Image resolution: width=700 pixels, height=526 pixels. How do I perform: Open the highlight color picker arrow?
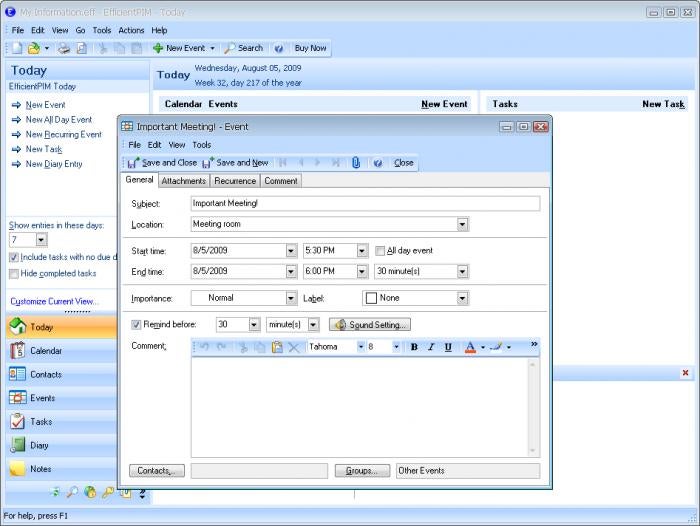pyautogui.click(x=509, y=347)
